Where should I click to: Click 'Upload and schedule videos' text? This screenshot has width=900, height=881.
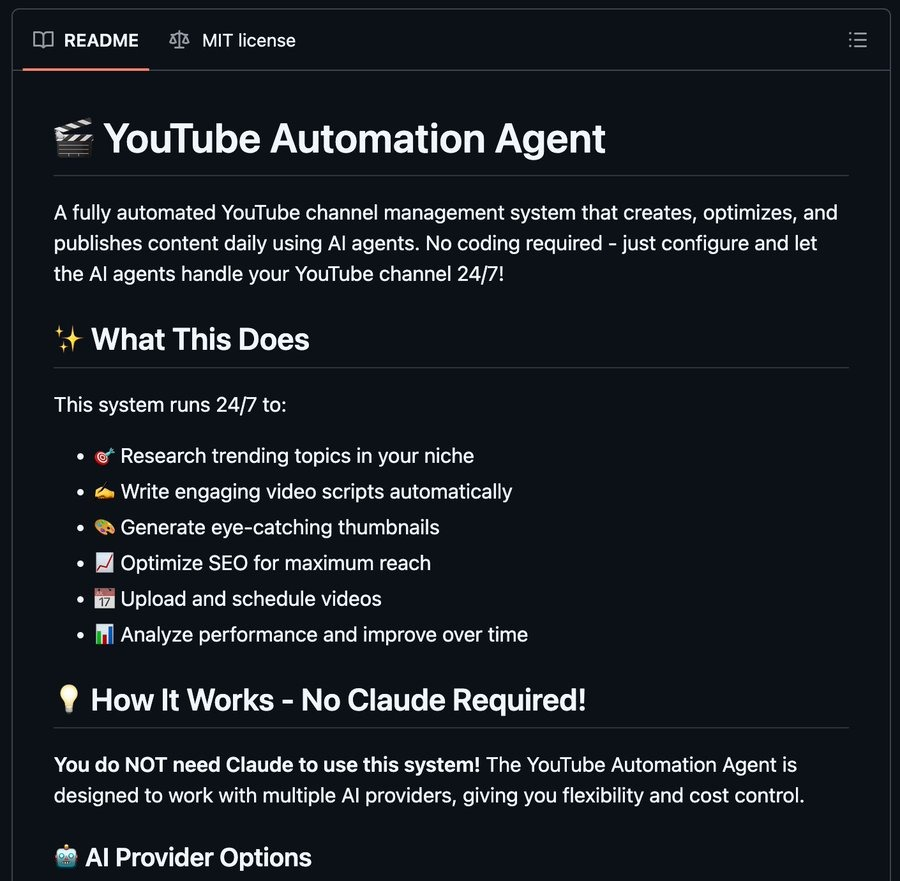(x=251, y=599)
